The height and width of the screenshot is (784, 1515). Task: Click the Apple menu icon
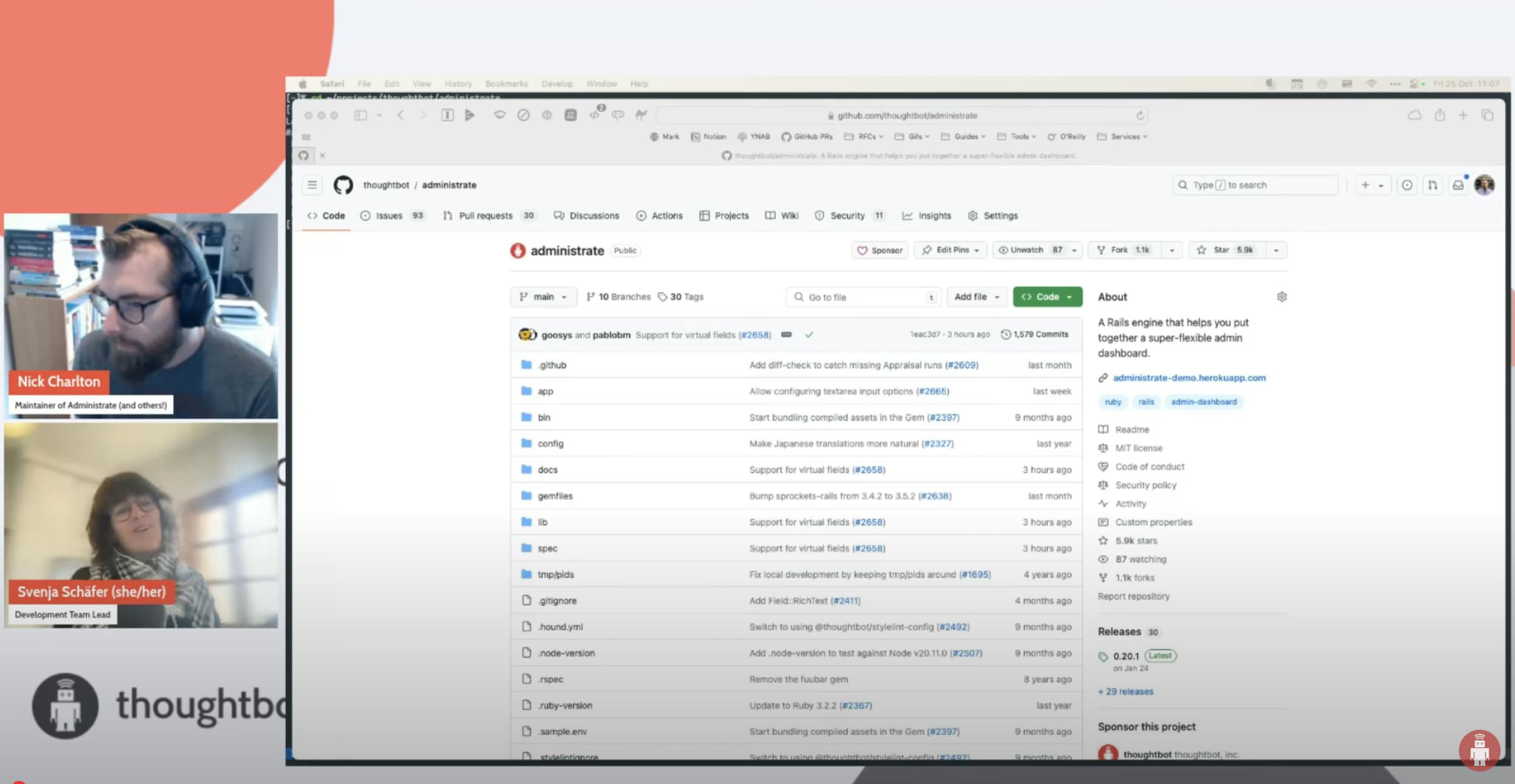(302, 84)
